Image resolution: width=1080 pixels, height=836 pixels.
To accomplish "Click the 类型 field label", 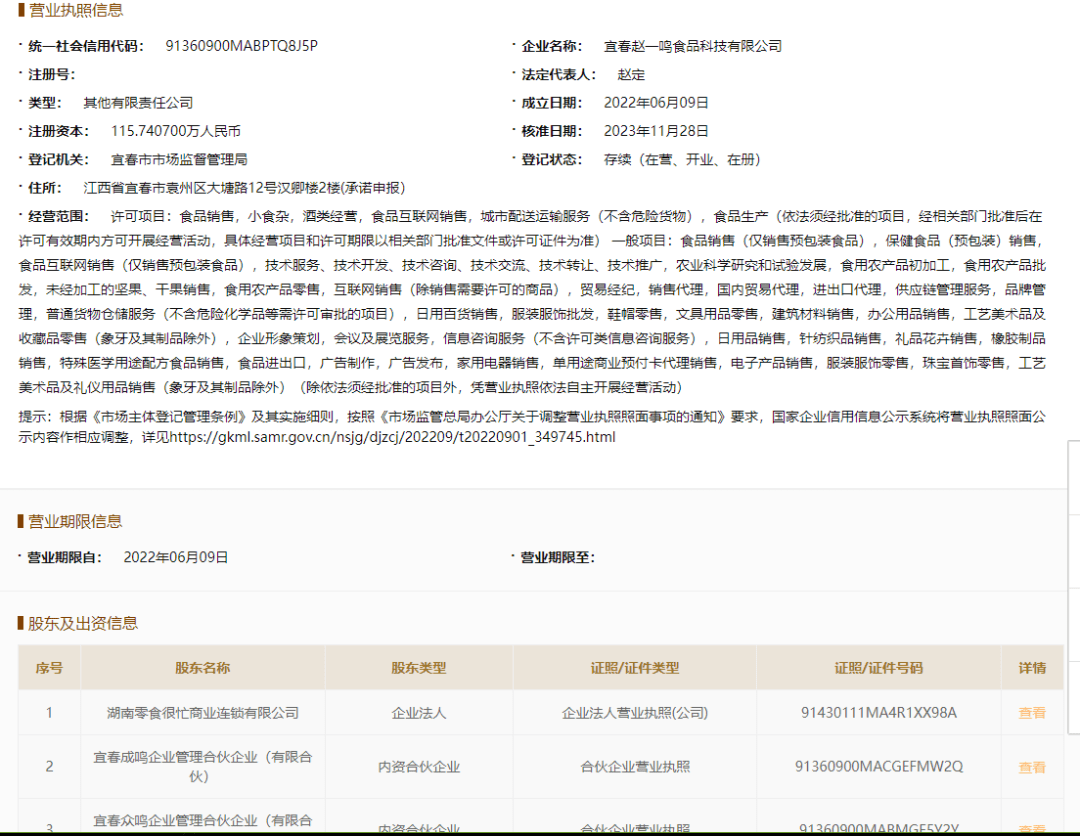I will (x=45, y=103).
